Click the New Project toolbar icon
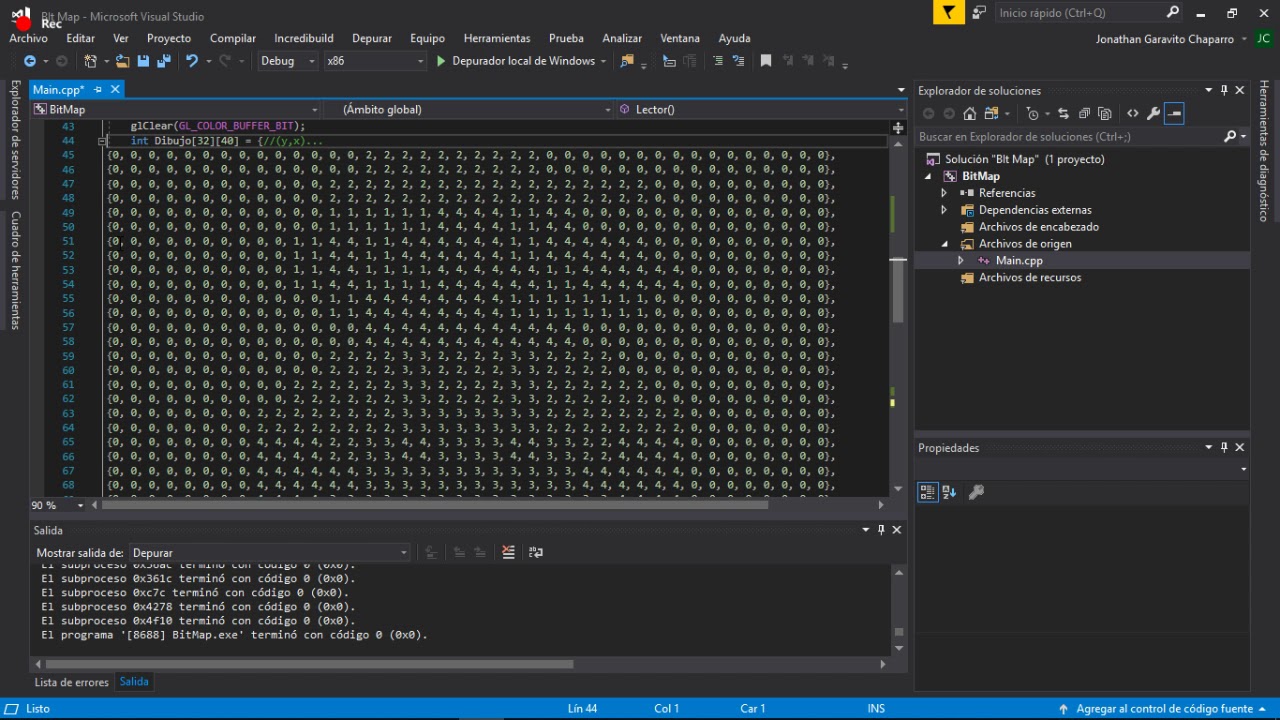Image resolution: width=1280 pixels, height=720 pixels. tap(90, 61)
